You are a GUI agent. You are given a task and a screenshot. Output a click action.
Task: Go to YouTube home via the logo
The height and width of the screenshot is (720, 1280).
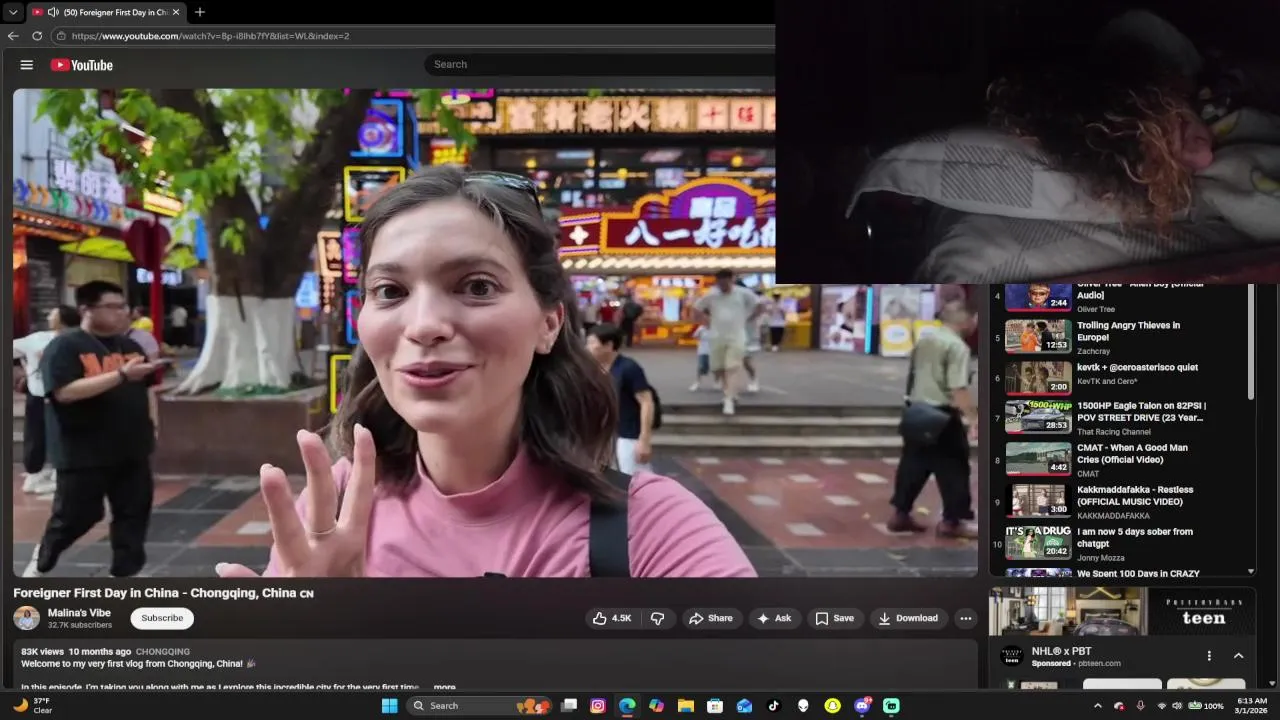tap(82, 65)
